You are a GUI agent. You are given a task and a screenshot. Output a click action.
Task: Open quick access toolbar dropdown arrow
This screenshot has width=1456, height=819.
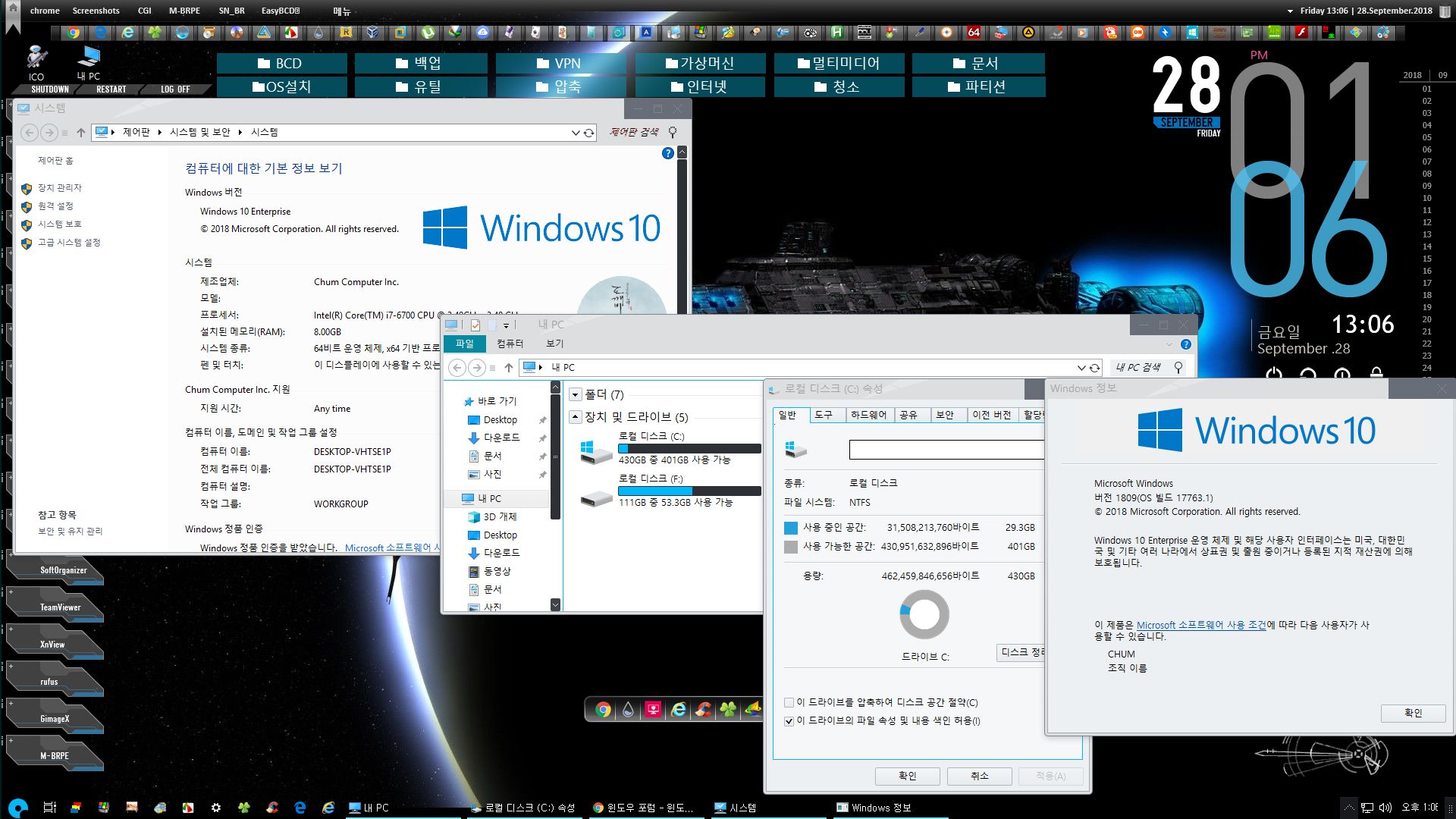506,325
